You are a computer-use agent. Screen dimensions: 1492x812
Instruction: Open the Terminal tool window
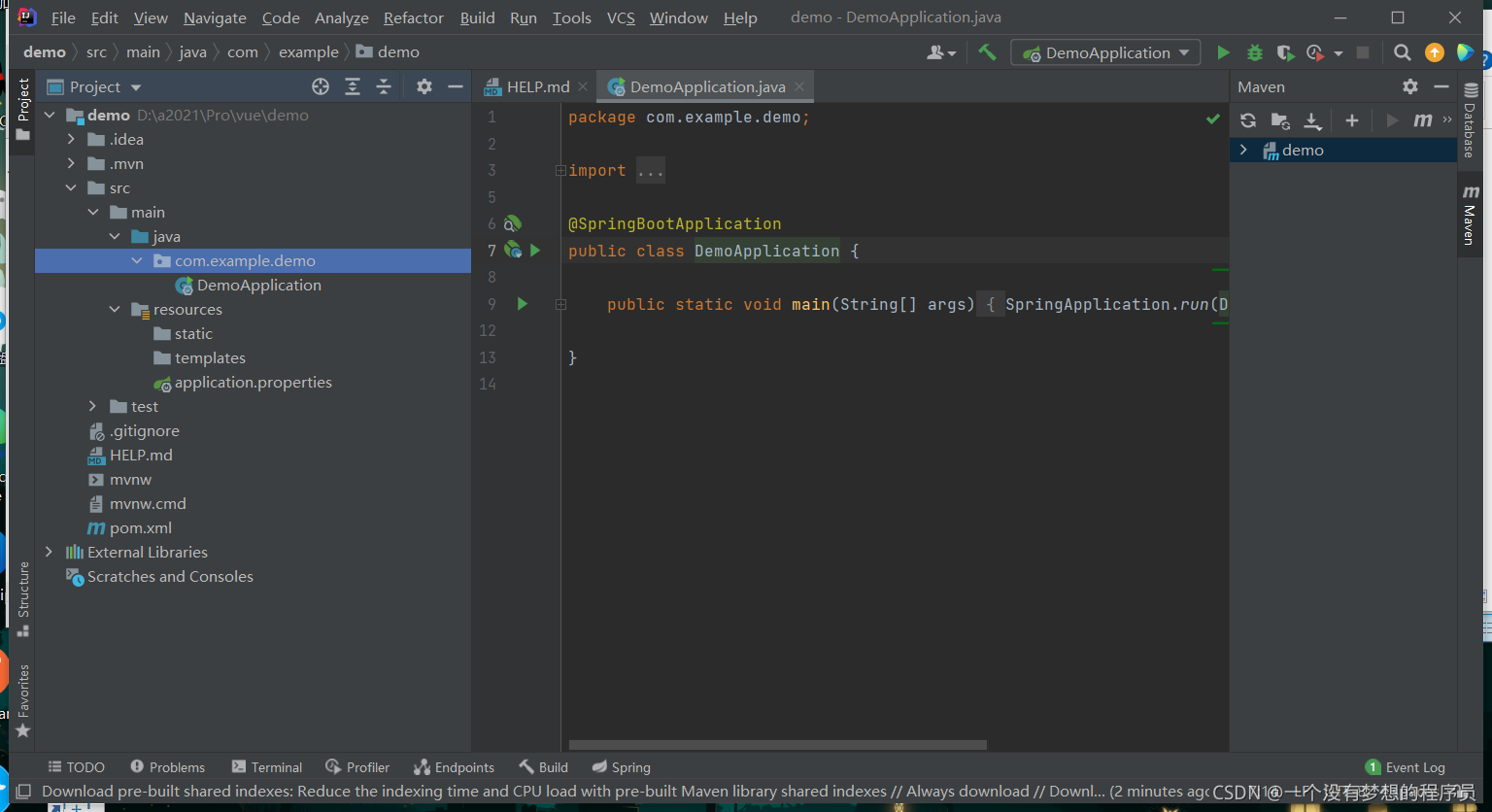point(267,767)
